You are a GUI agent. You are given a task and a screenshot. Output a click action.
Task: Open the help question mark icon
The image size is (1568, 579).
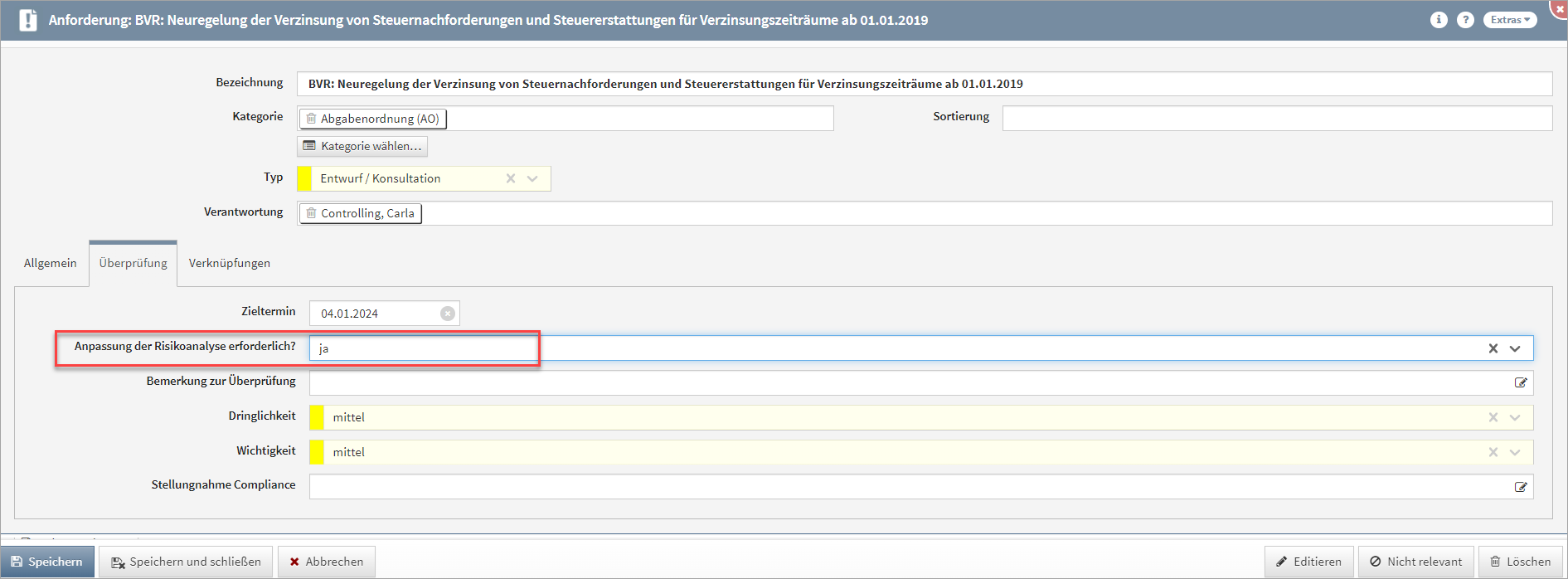[x=1465, y=20]
